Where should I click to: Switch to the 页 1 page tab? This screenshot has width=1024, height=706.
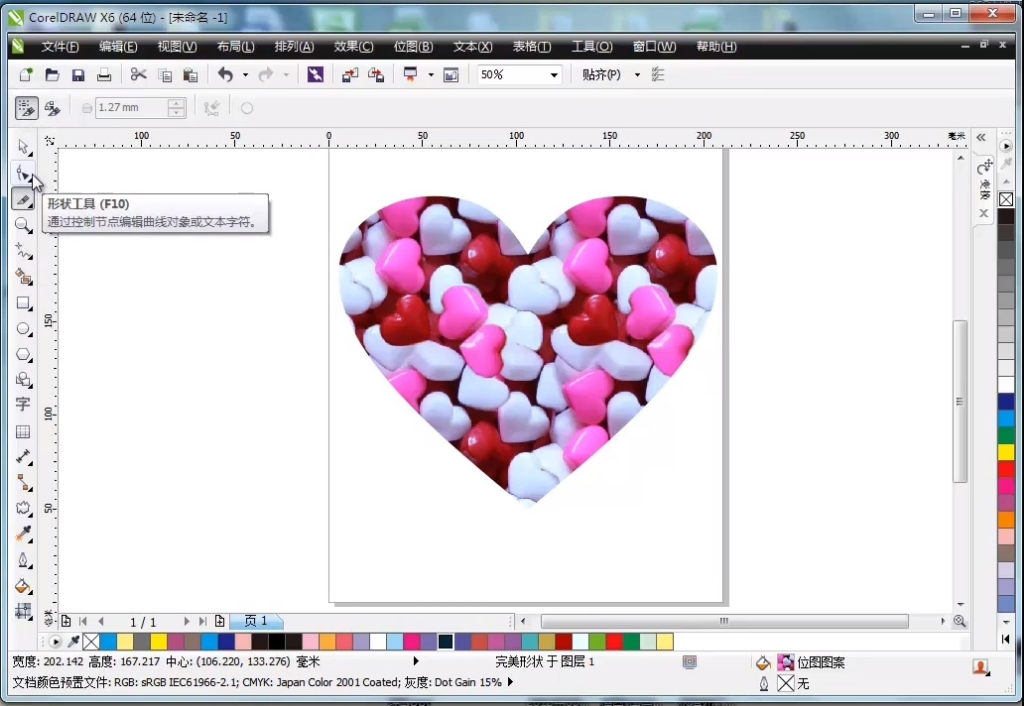(x=257, y=621)
